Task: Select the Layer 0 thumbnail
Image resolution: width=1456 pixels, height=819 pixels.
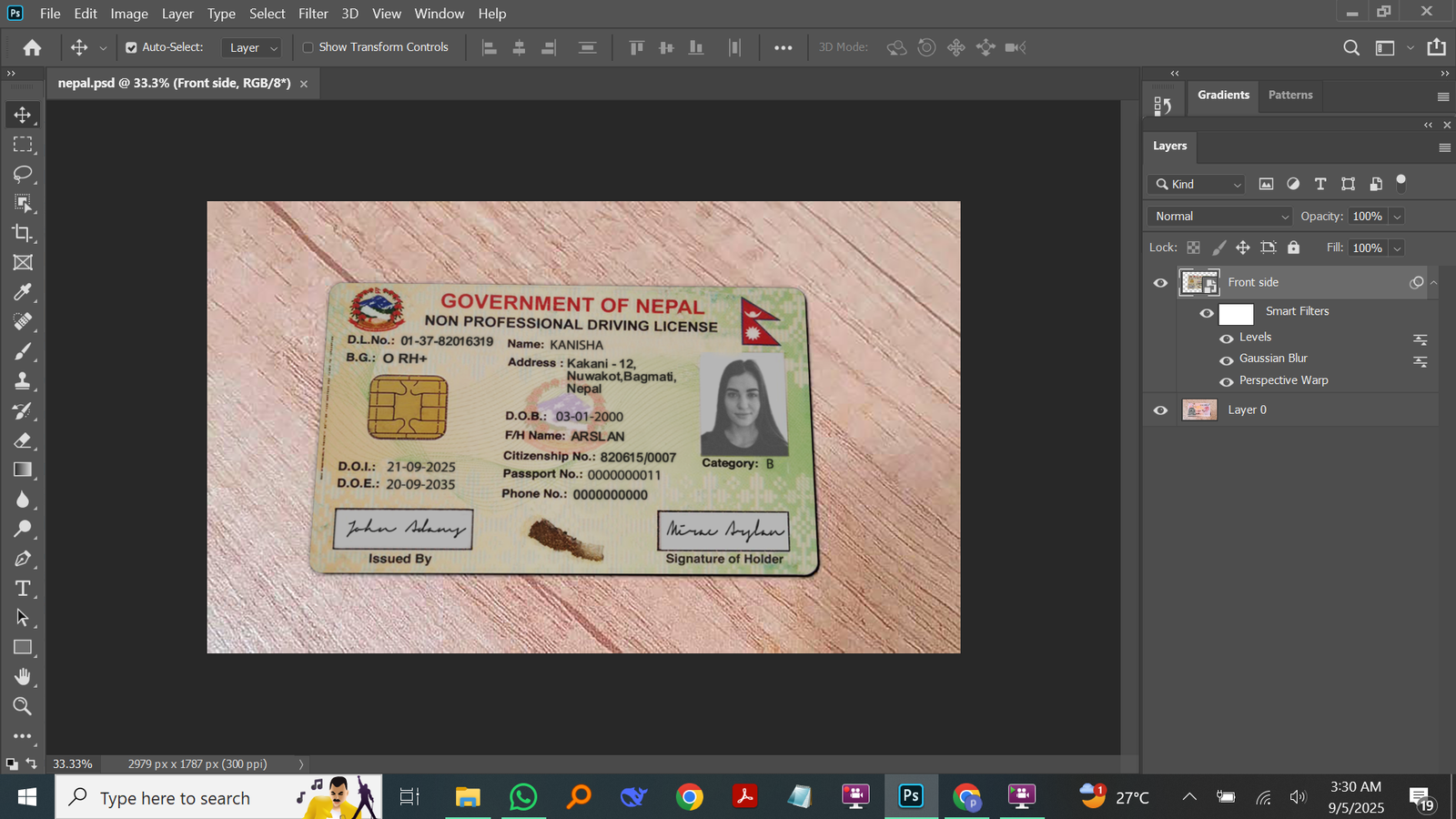Action: pyautogui.click(x=1198, y=410)
